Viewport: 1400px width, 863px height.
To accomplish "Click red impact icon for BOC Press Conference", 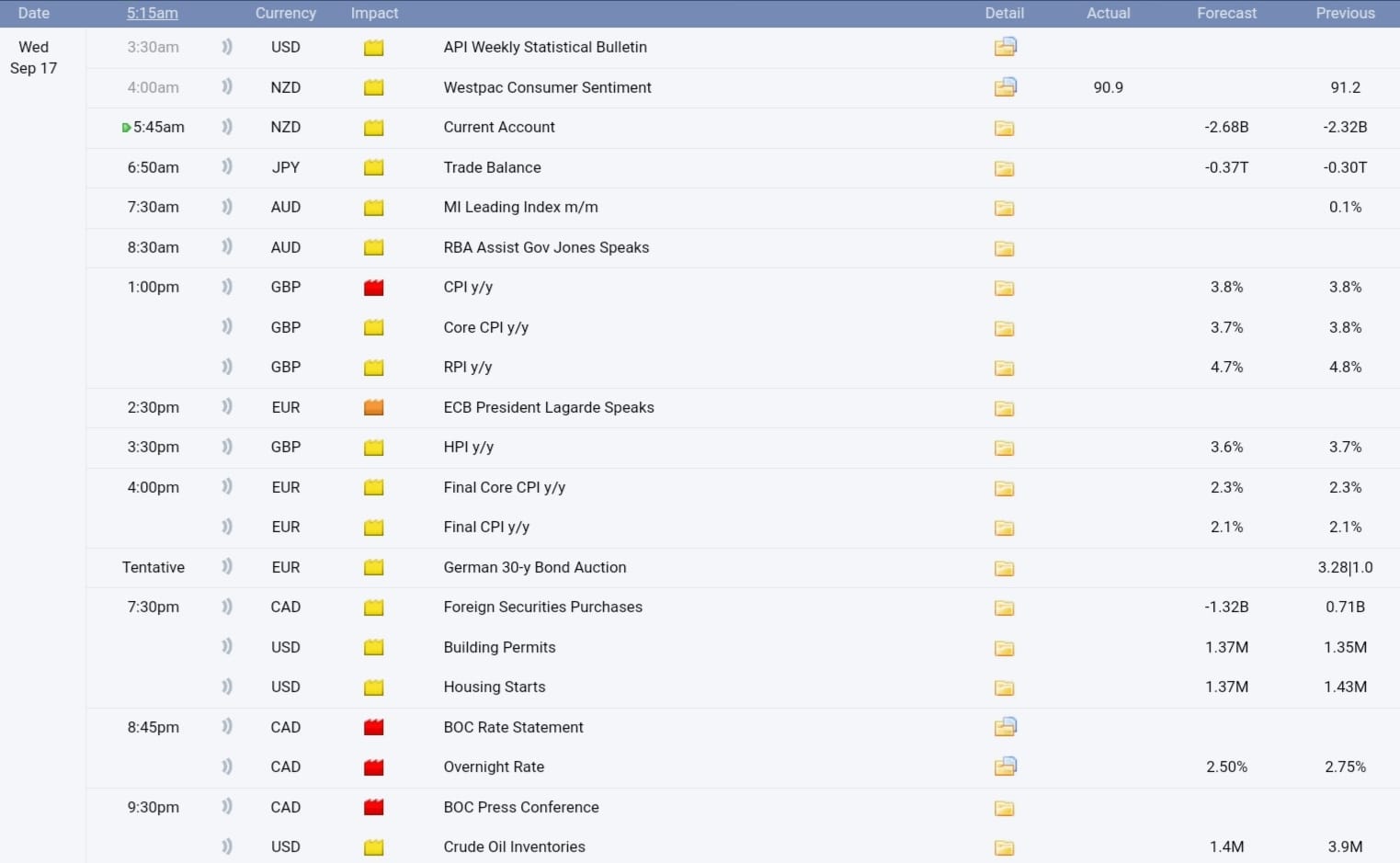I will 373,807.
